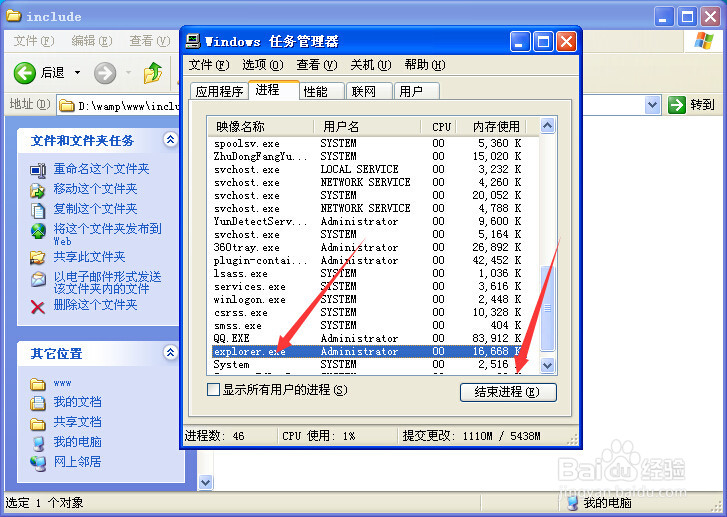Select the csrss.exe process row
This screenshot has width=727, height=517.
point(375,313)
